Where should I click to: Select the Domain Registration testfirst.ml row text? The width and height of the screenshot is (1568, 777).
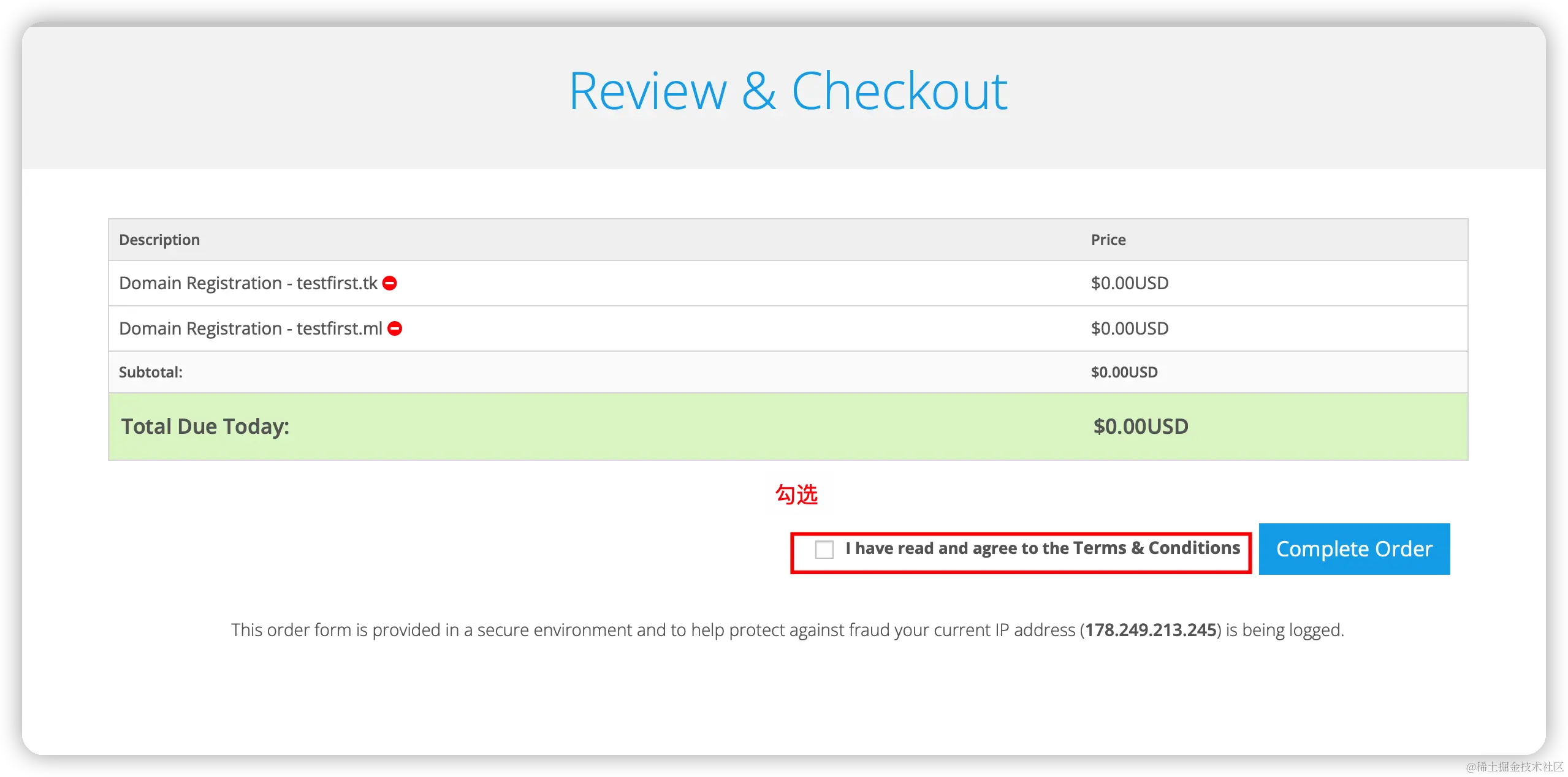(x=250, y=328)
